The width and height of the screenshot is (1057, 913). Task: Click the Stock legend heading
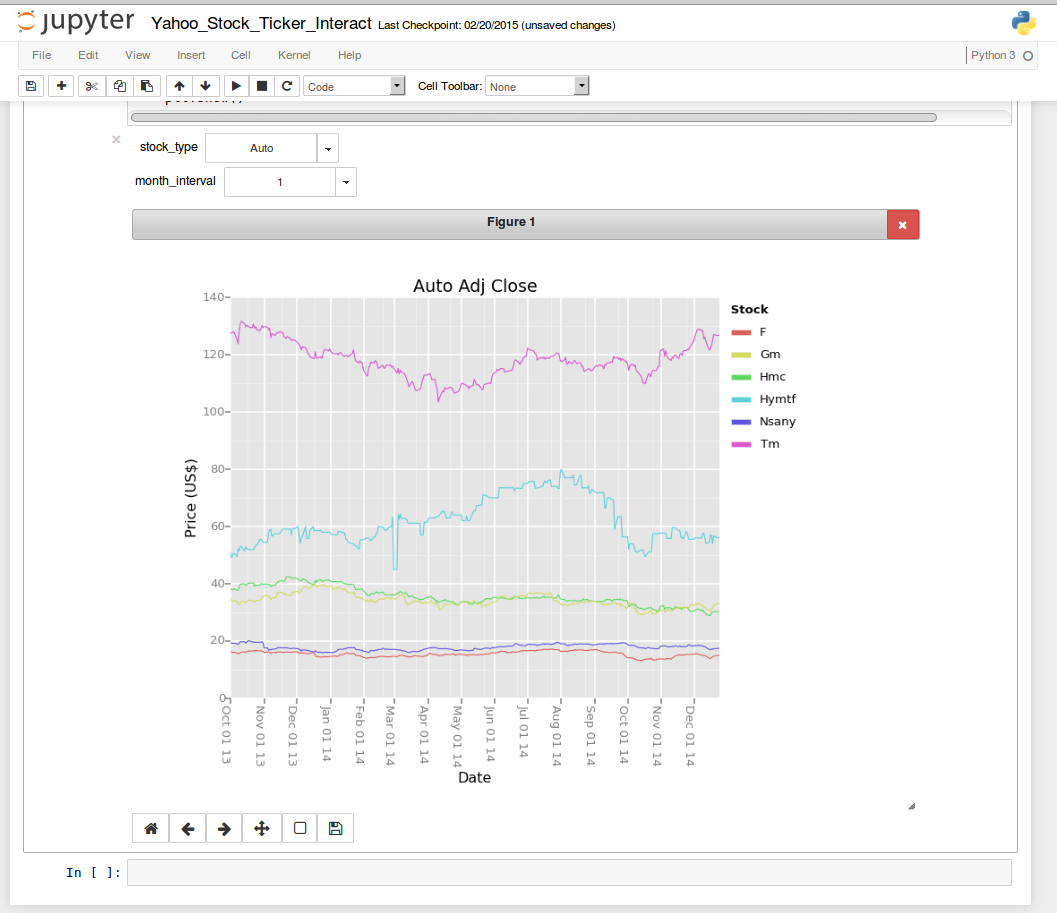(750, 310)
